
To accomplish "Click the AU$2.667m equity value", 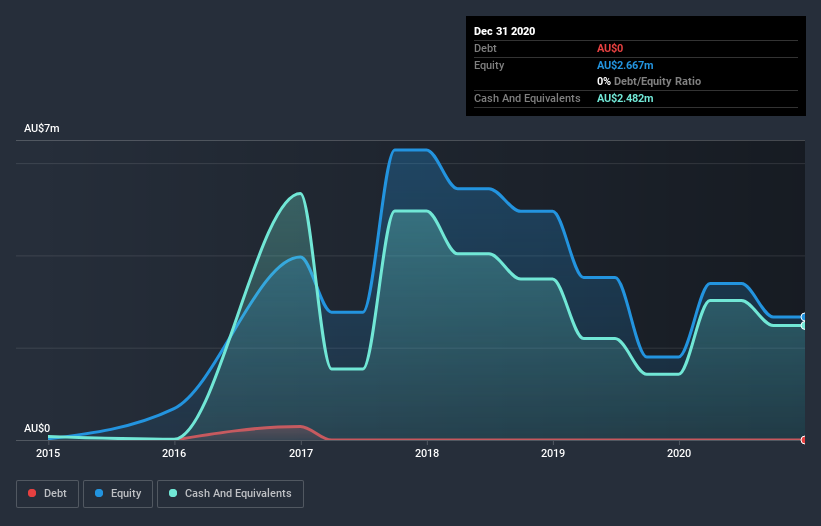I will pyautogui.click(x=625, y=65).
